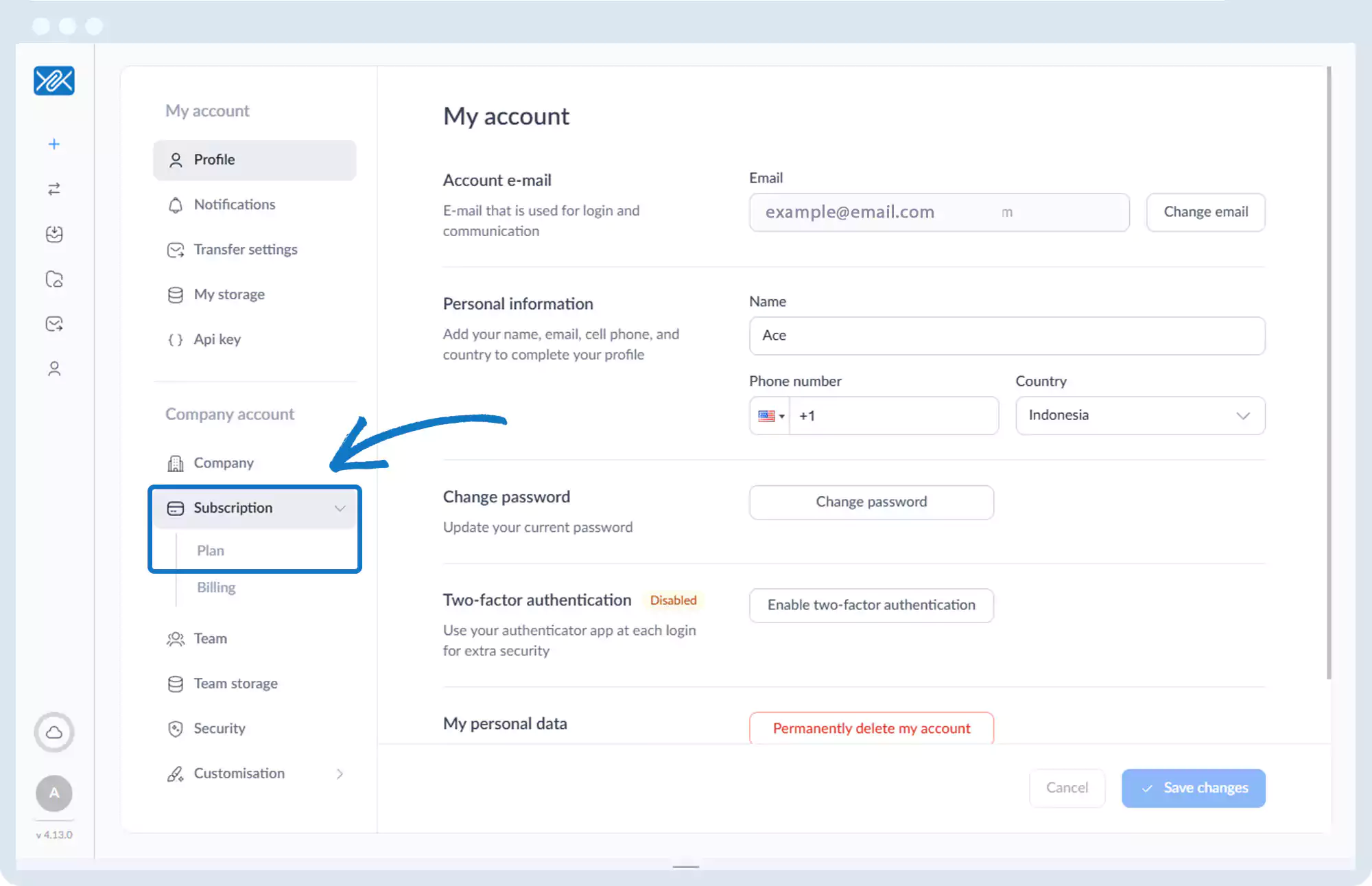
Task: Click the Name input field
Action: 1006,336
